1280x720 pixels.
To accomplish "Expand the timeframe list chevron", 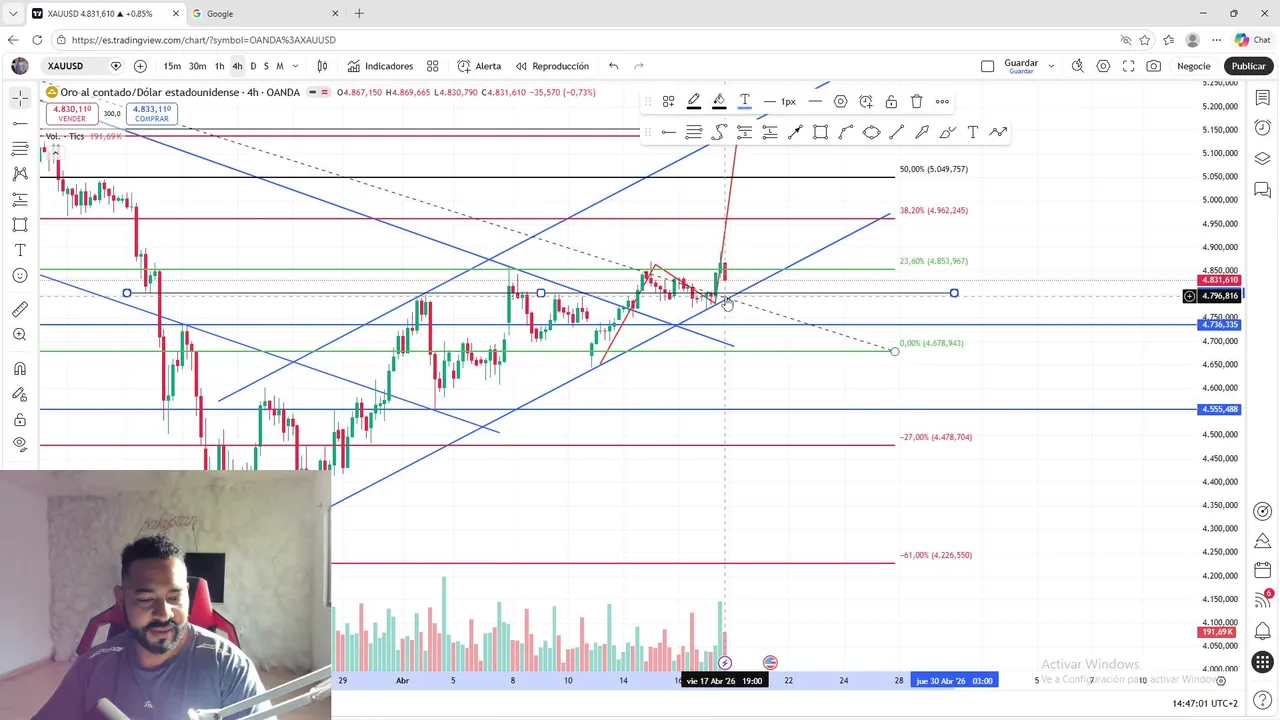I will (295, 66).
